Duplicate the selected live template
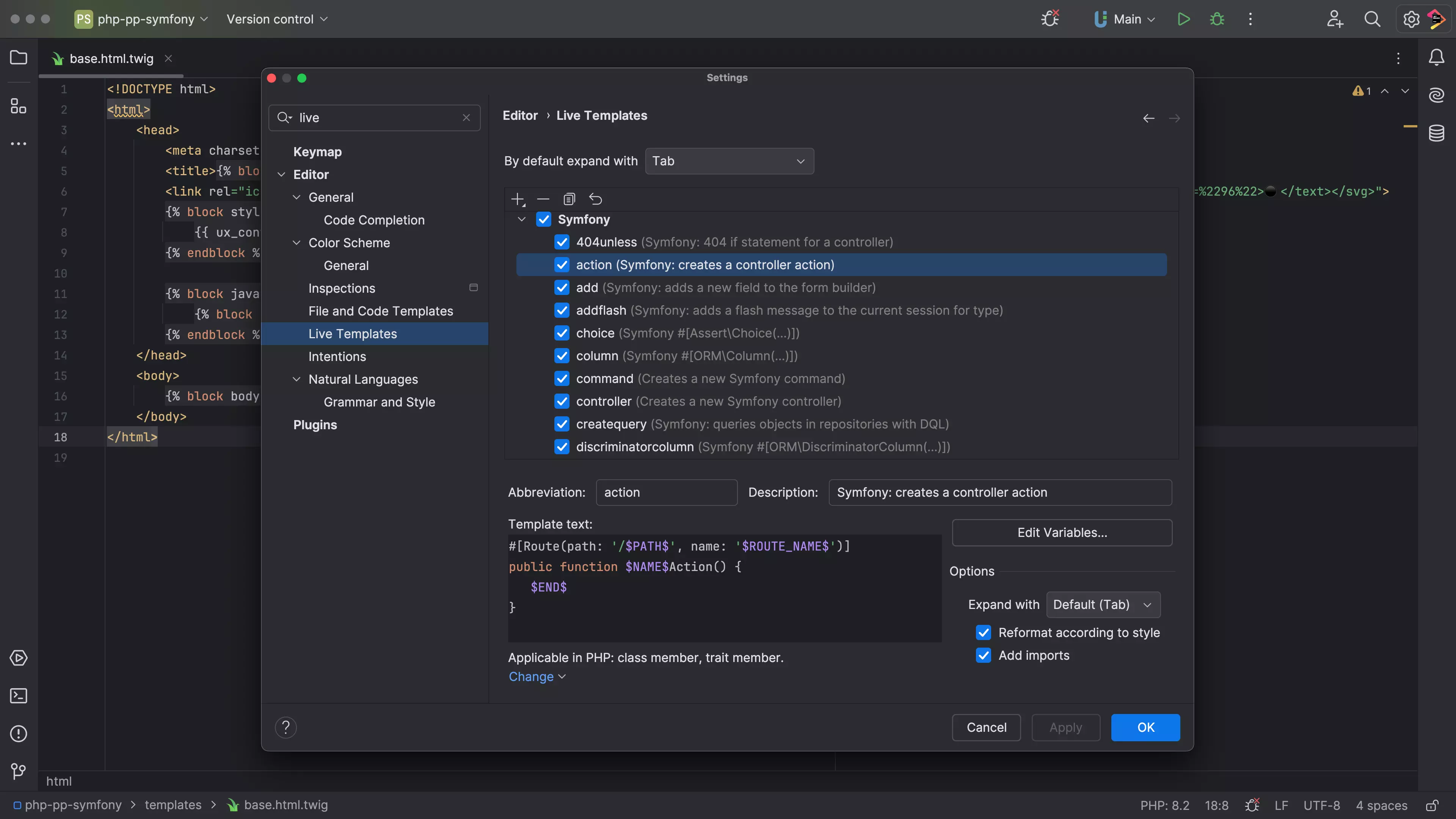 569,199
